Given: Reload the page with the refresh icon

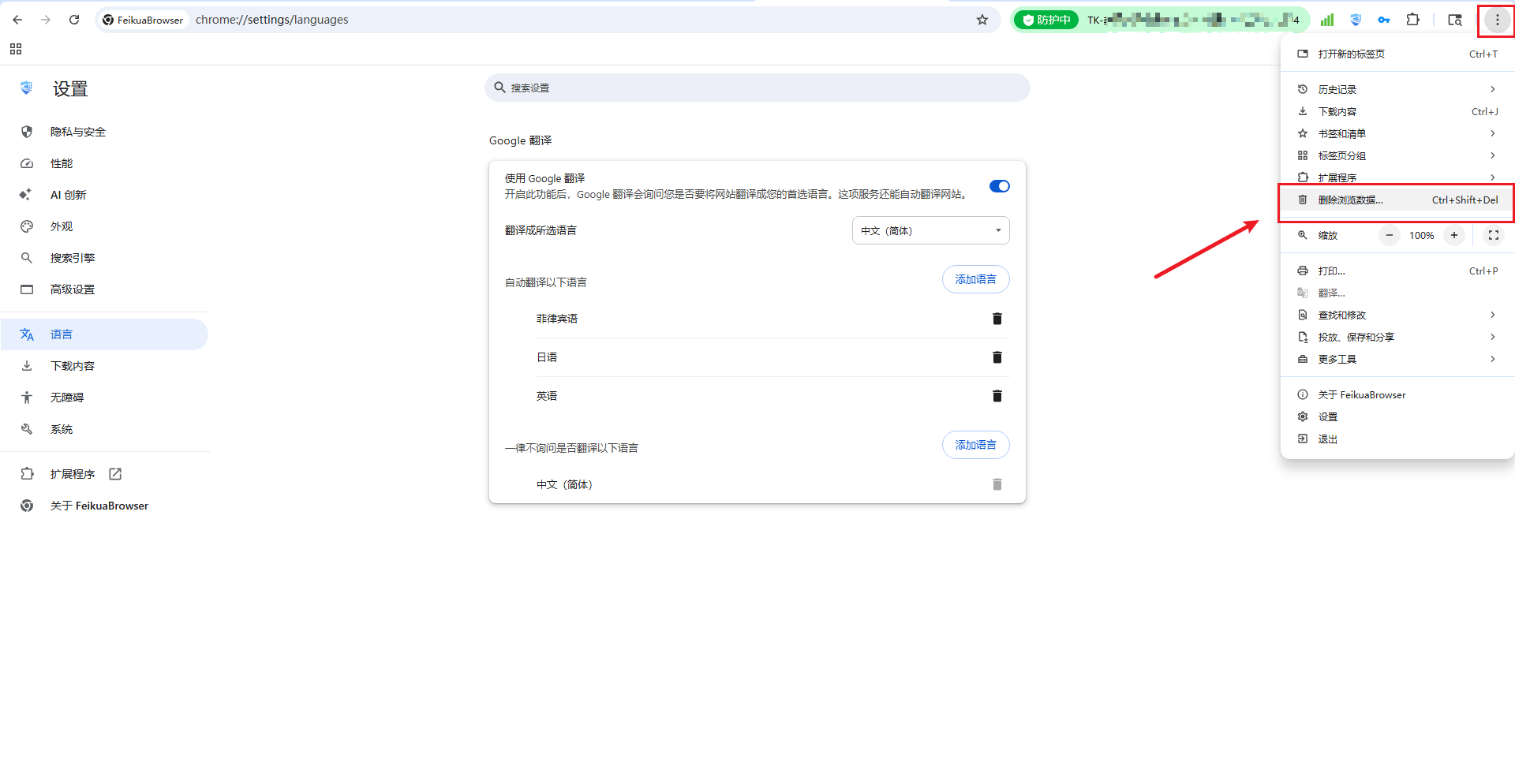Looking at the screenshot, I should 74,20.
